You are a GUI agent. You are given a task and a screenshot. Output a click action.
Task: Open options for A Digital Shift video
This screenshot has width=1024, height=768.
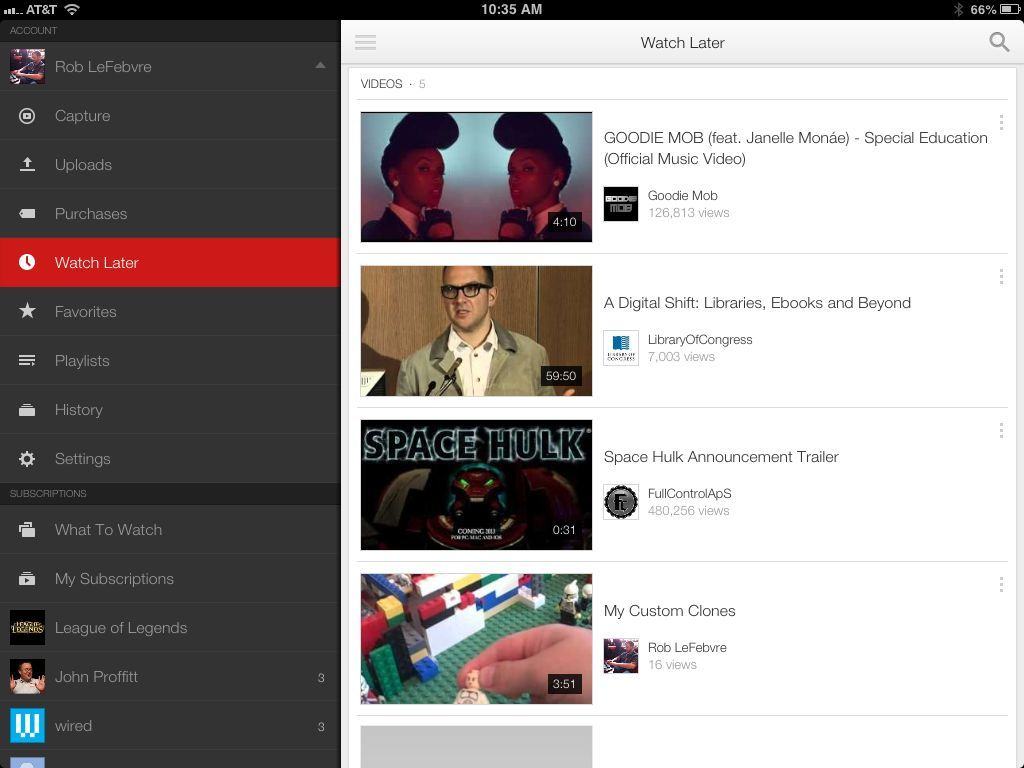pos(1000,277)
